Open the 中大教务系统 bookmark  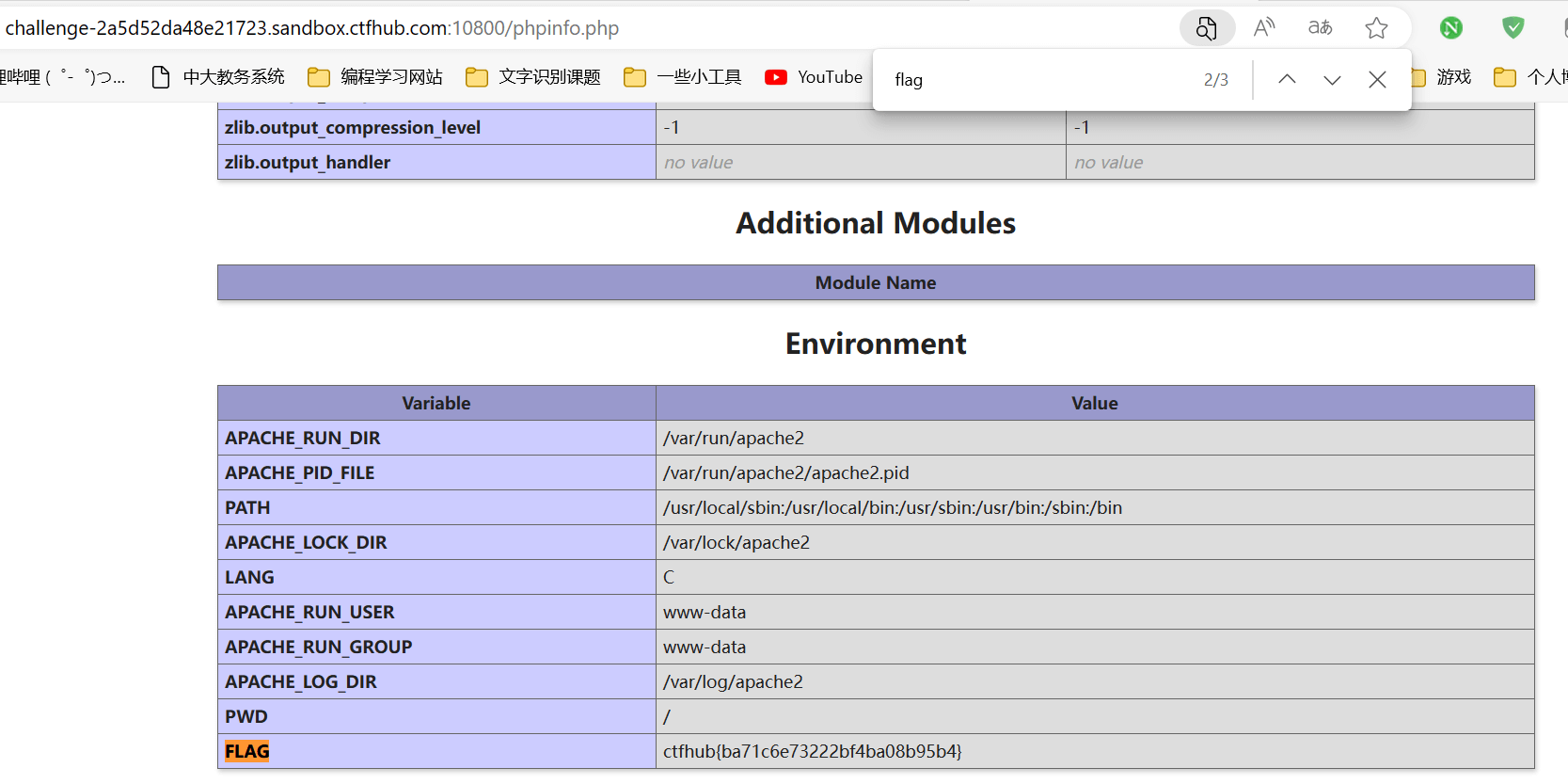click(218, 77)
